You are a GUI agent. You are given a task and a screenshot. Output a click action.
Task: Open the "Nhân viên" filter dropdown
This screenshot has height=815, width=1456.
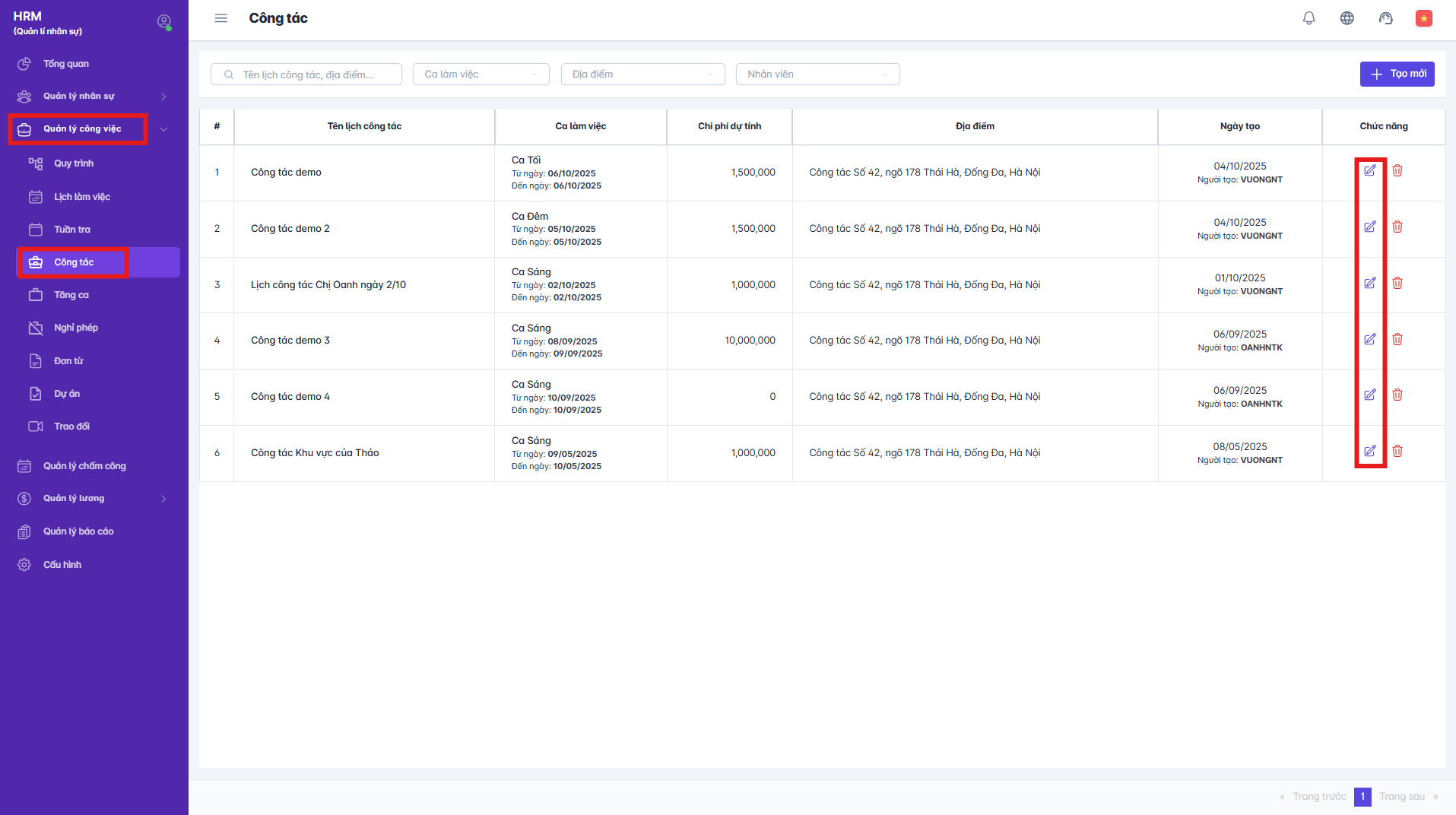817,75
